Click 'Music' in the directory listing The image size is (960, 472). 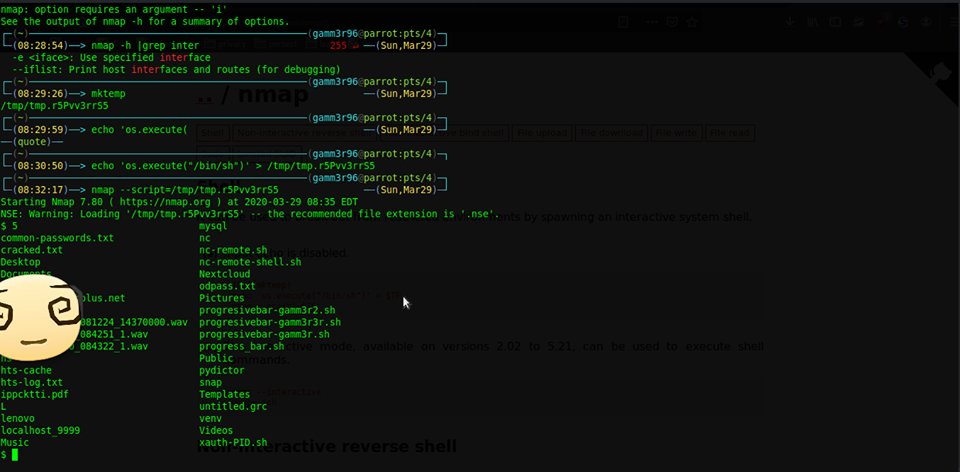pyautogui.click(x=14, y=443)
